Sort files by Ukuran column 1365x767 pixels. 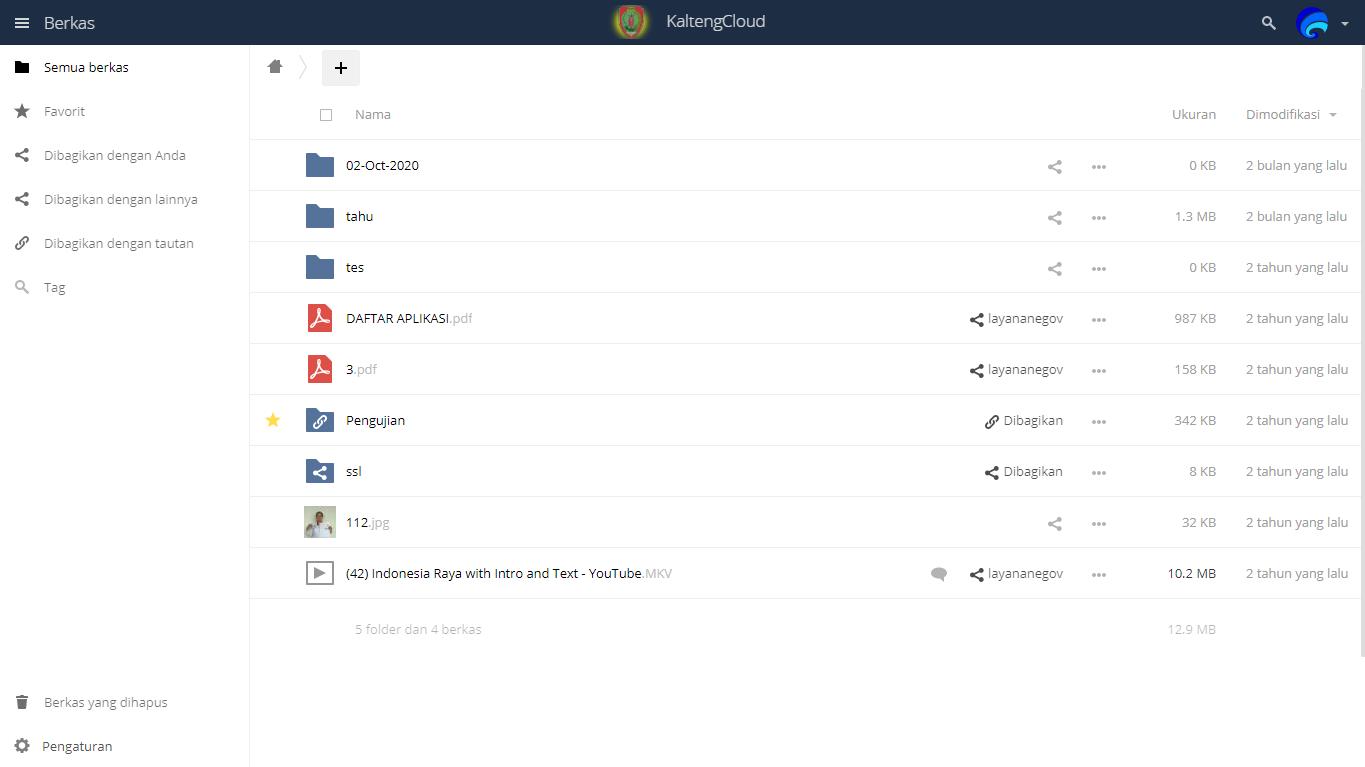tap(1193, 115)
